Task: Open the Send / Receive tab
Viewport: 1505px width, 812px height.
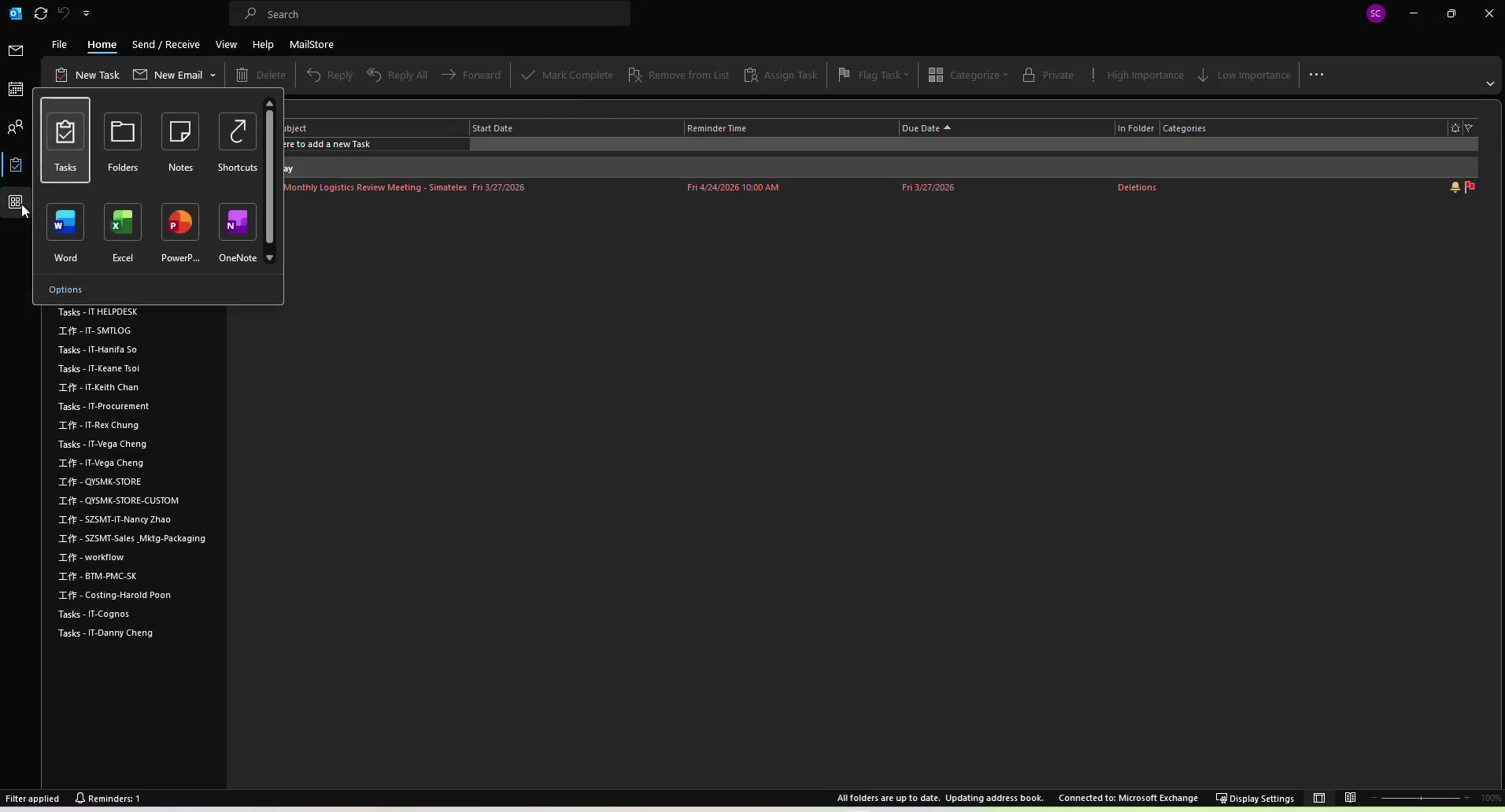Action: pyautogui.click(x=166, y=44)
